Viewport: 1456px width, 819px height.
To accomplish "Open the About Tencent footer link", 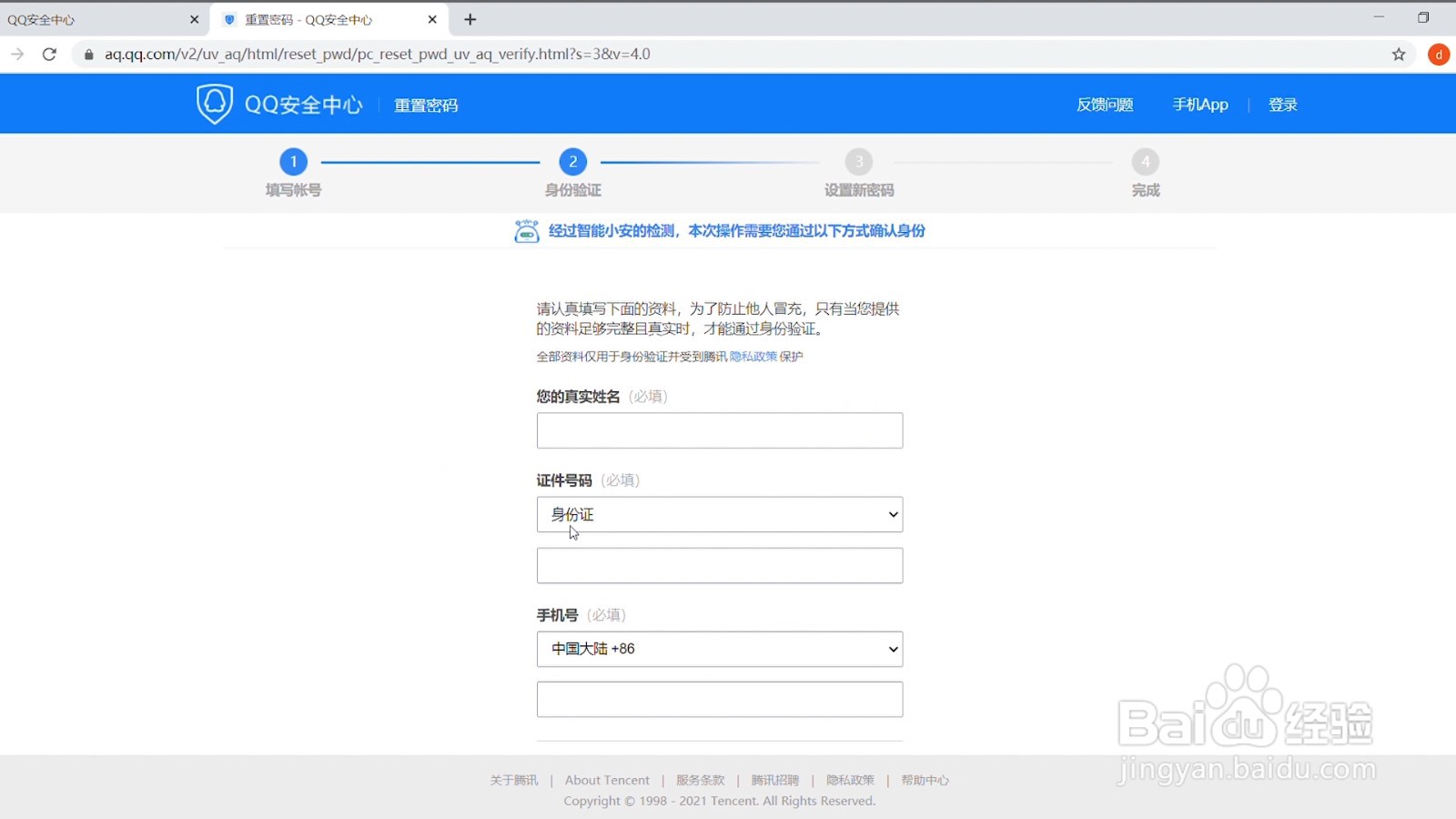I will point(607,780).
